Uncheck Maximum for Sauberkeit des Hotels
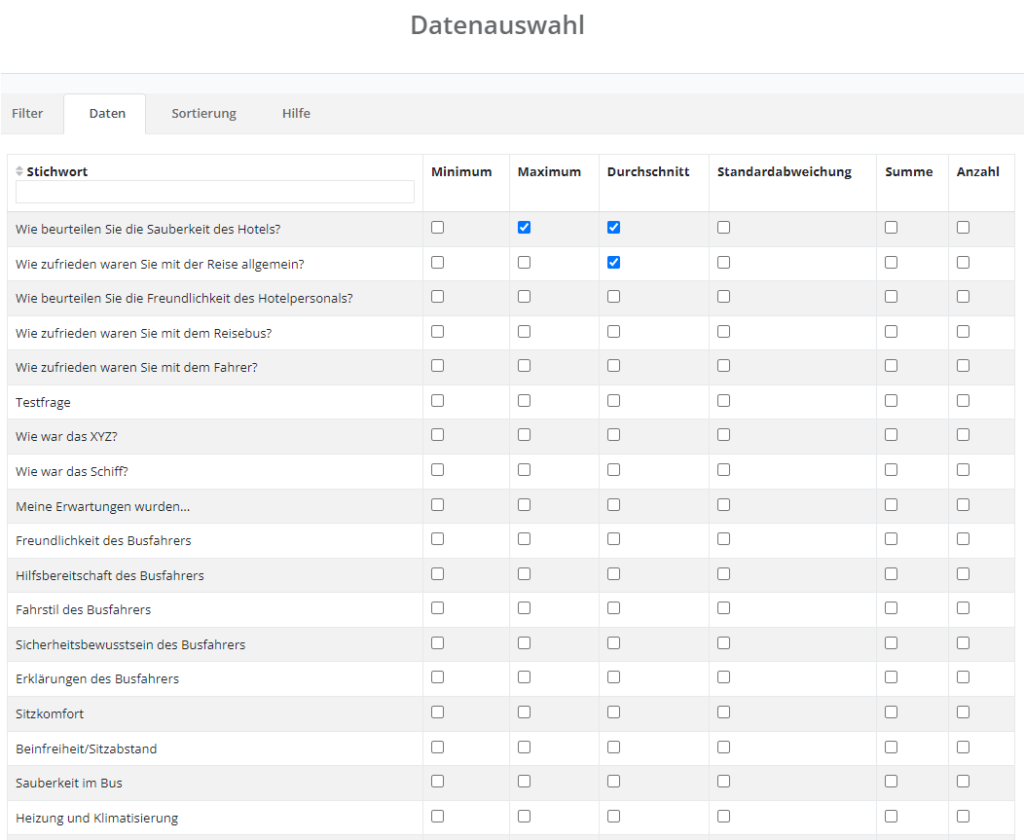The image size is (1024, 840). tap(524, 228)
